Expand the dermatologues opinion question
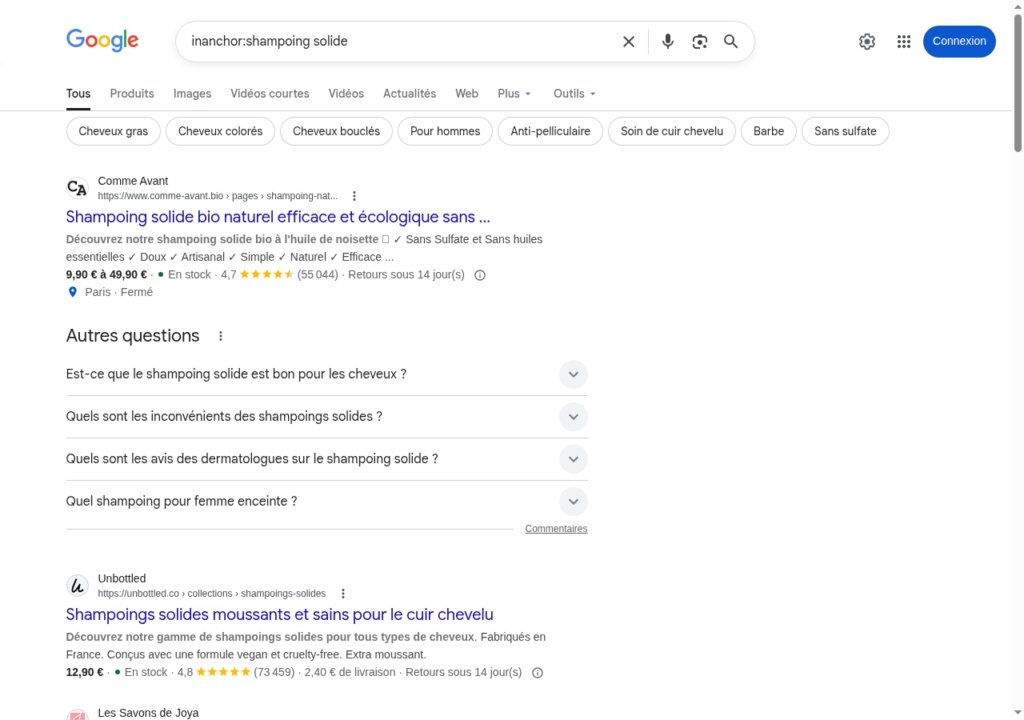 tap(573, 459)
